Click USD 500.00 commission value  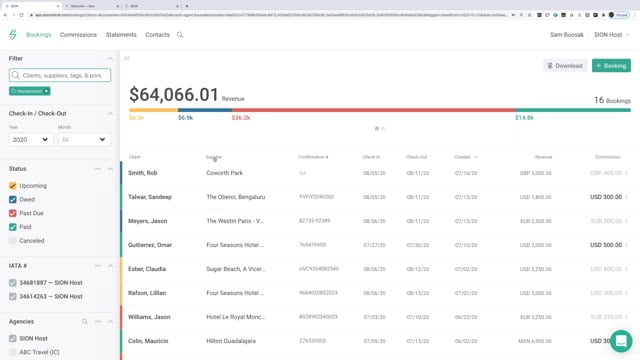coord(606,245)
